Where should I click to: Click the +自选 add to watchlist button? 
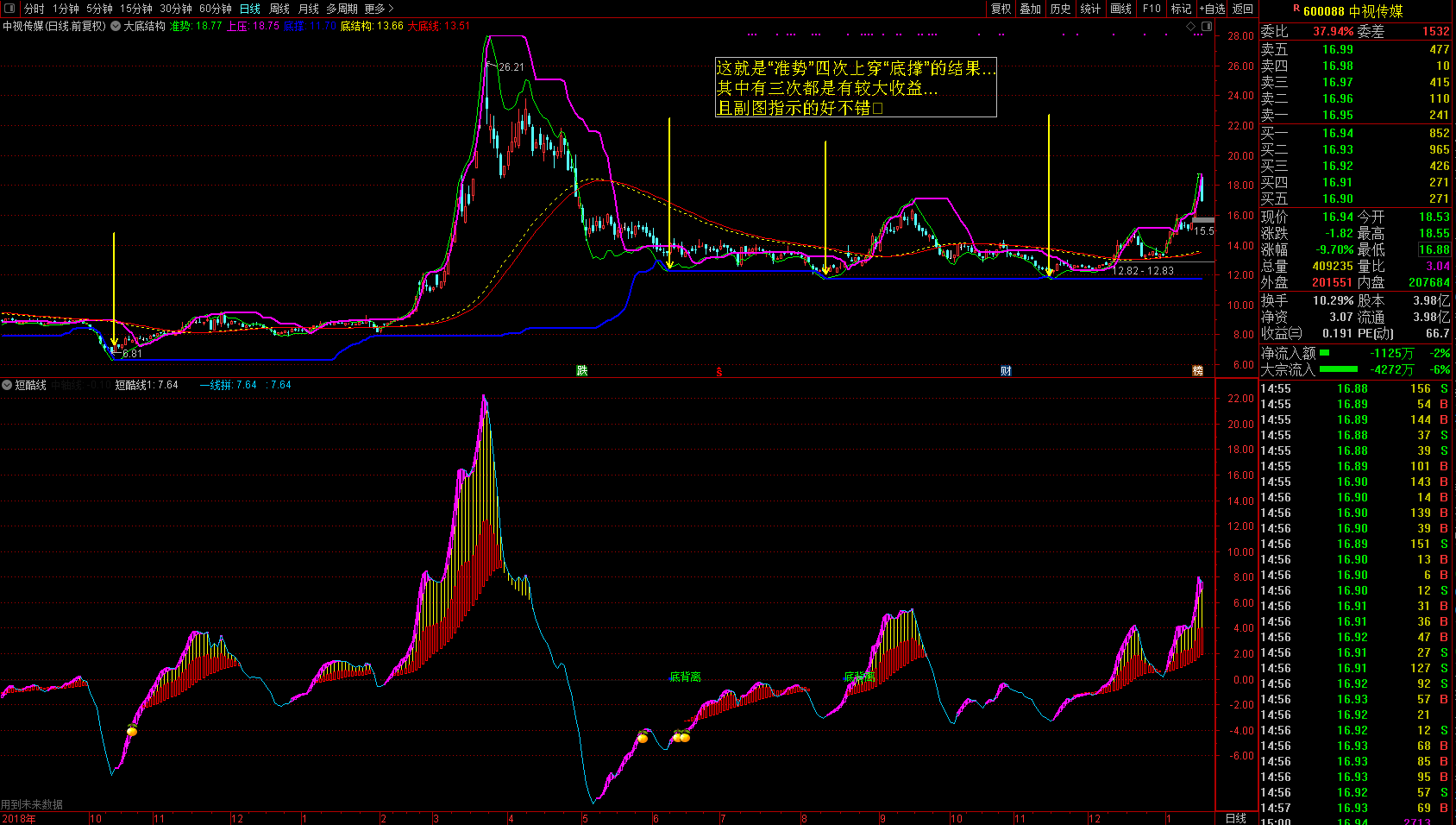tap(1212, 9)
